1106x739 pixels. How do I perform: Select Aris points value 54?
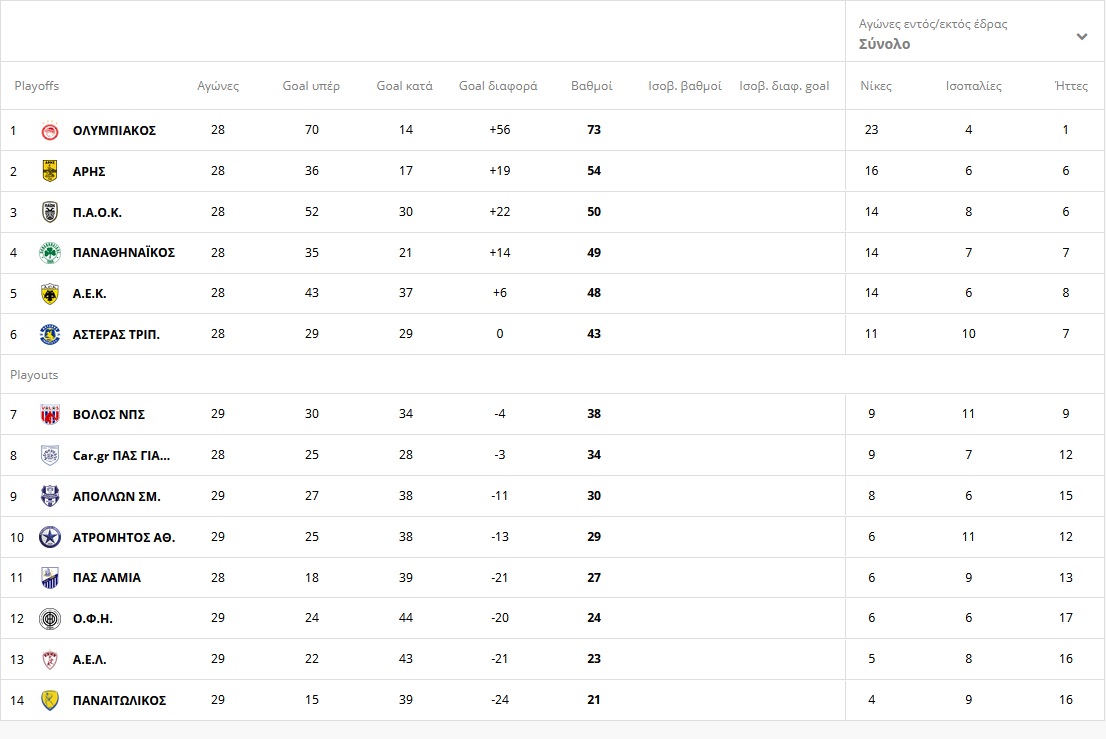[x=594, y=171]
